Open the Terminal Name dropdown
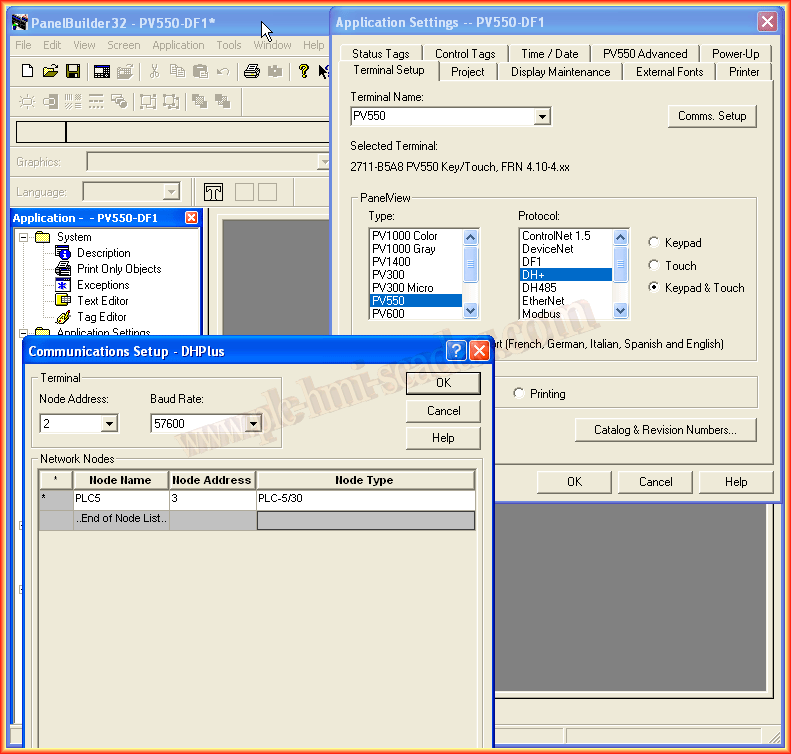Screen dimensions: 791x754 [x=541, y=117]
